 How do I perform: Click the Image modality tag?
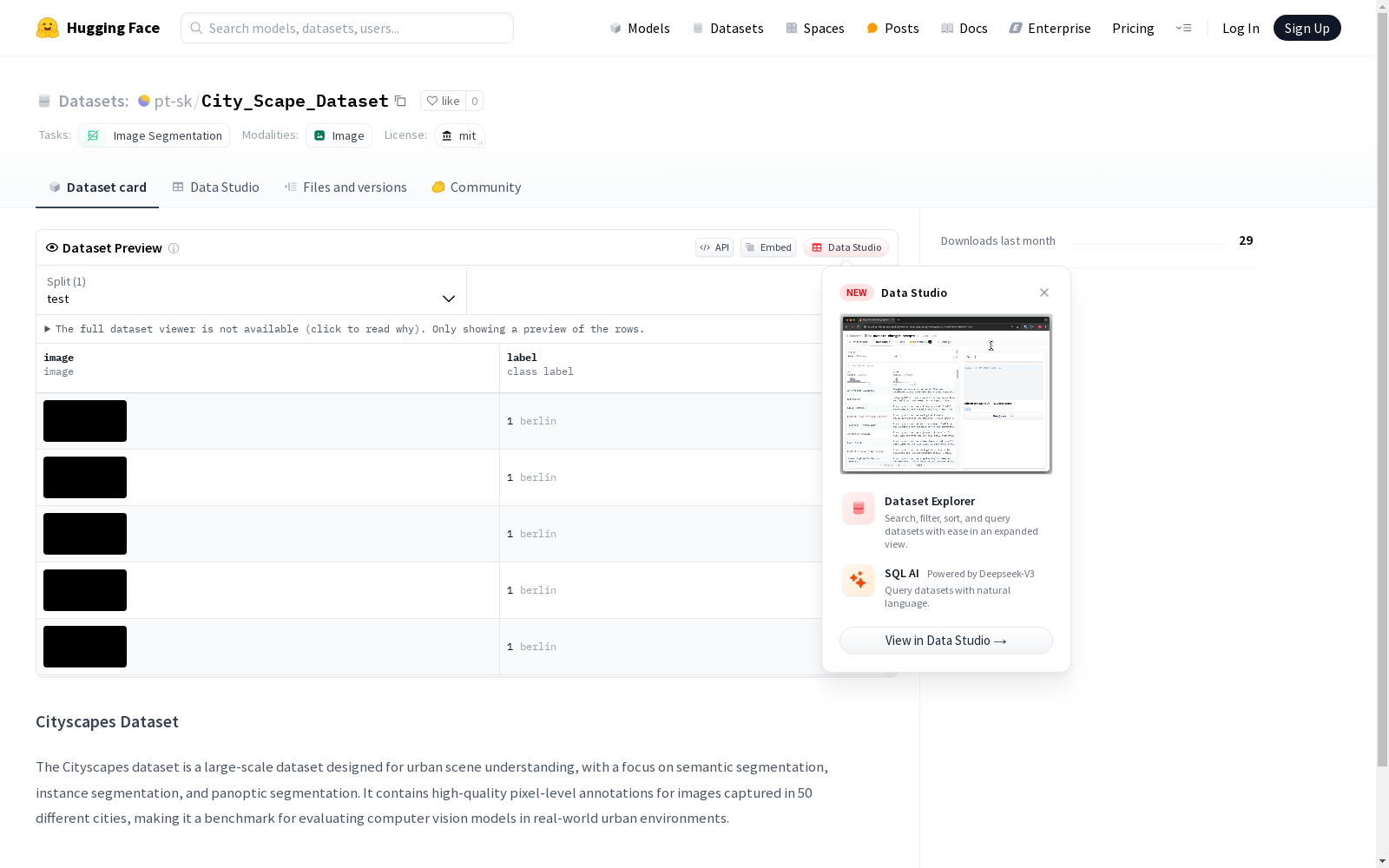point(339,135)
